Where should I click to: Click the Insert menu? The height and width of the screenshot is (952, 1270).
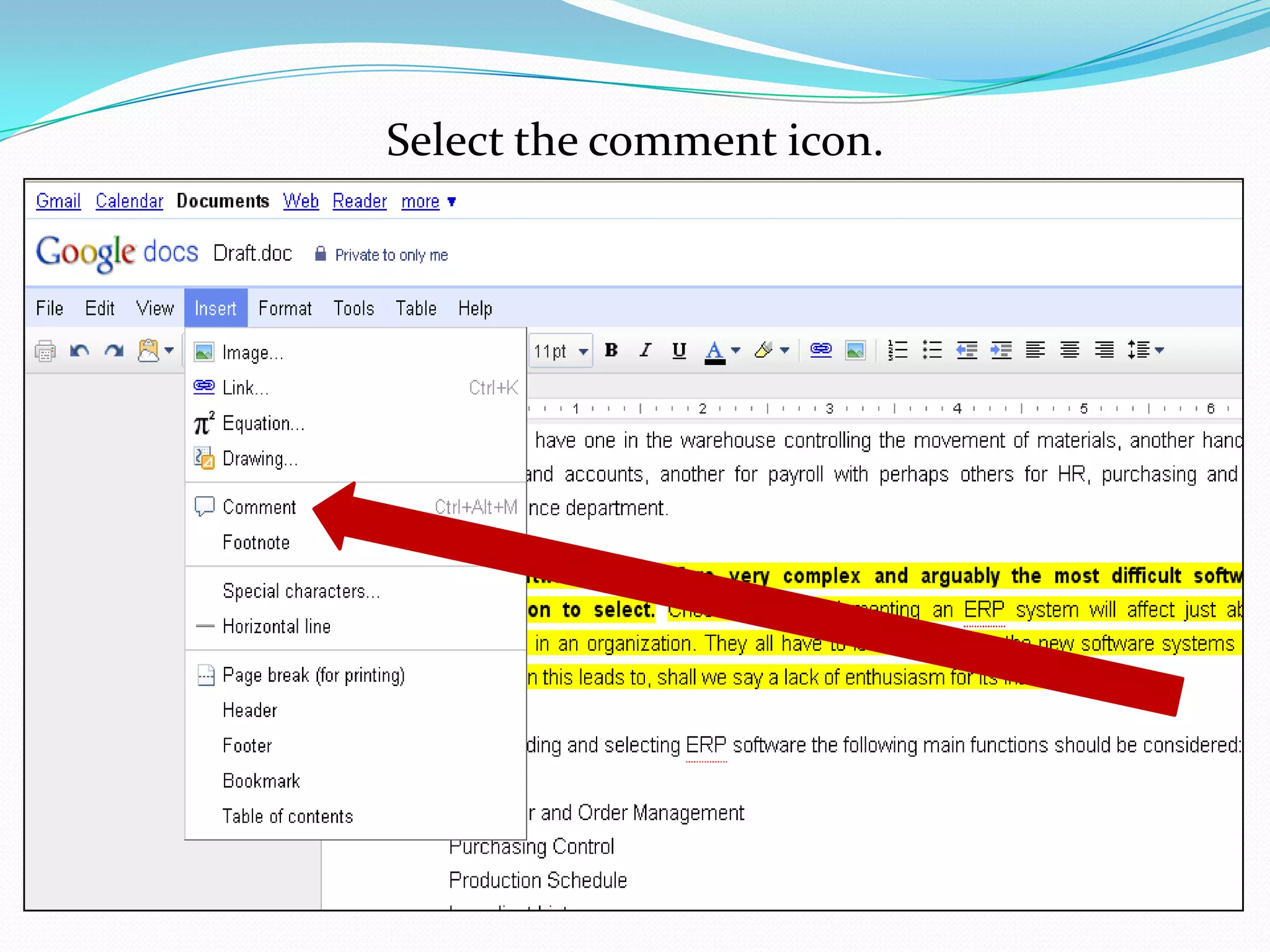tap(215, 308)
